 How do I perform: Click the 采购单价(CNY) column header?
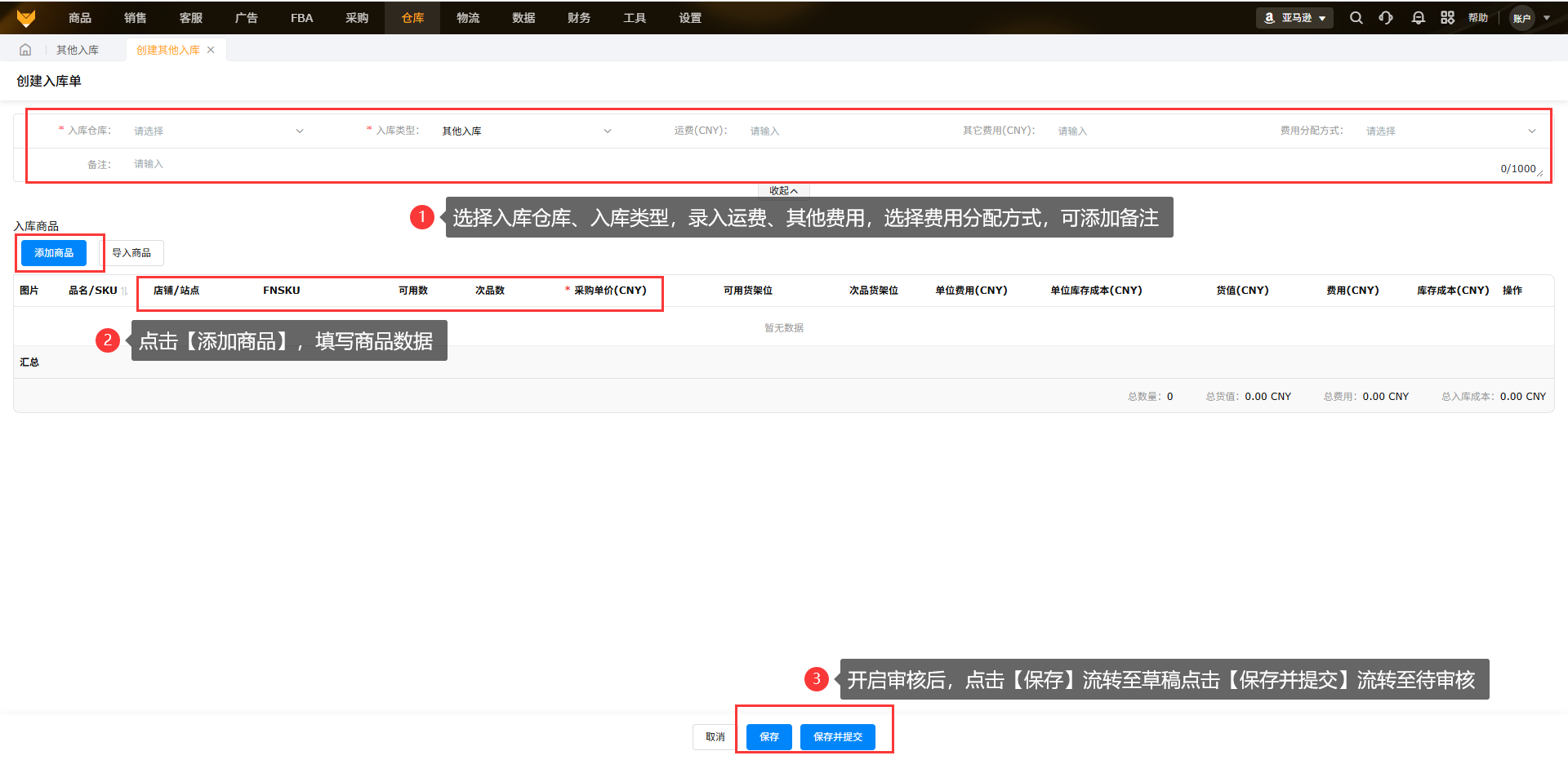pos(610,291)
